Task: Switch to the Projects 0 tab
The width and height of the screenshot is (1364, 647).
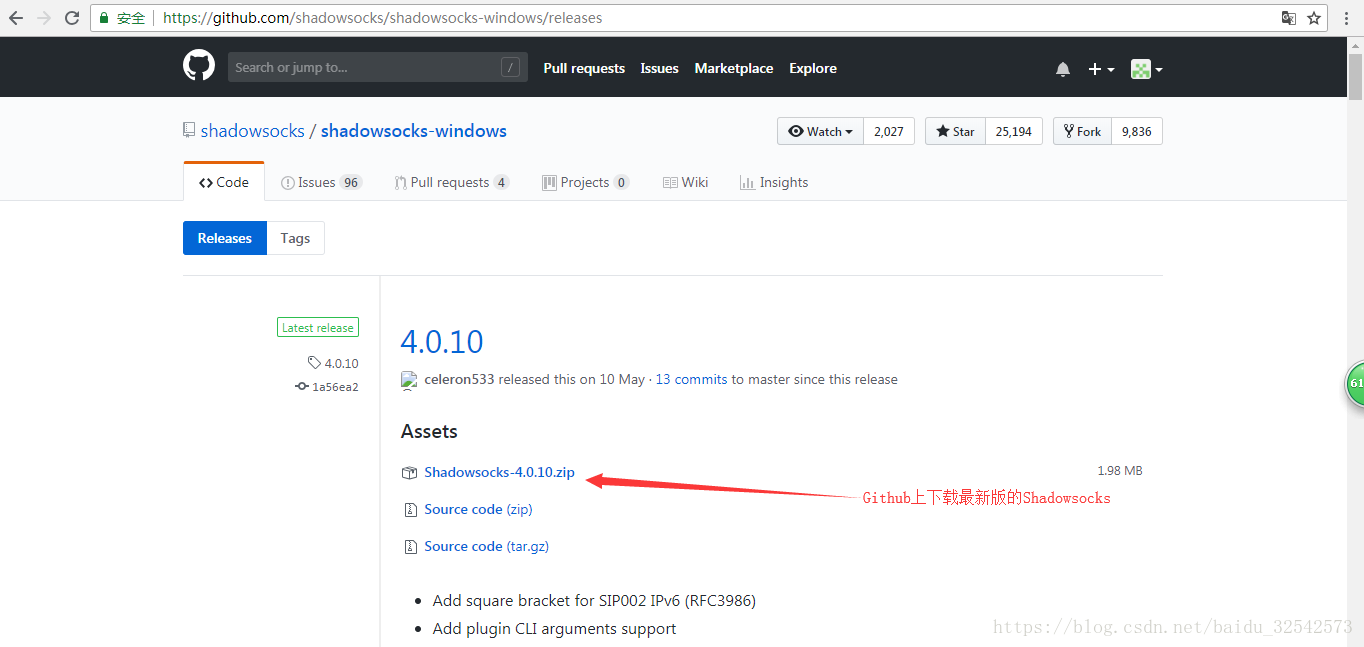Action: pyautogui.click(x=585, y=182)
